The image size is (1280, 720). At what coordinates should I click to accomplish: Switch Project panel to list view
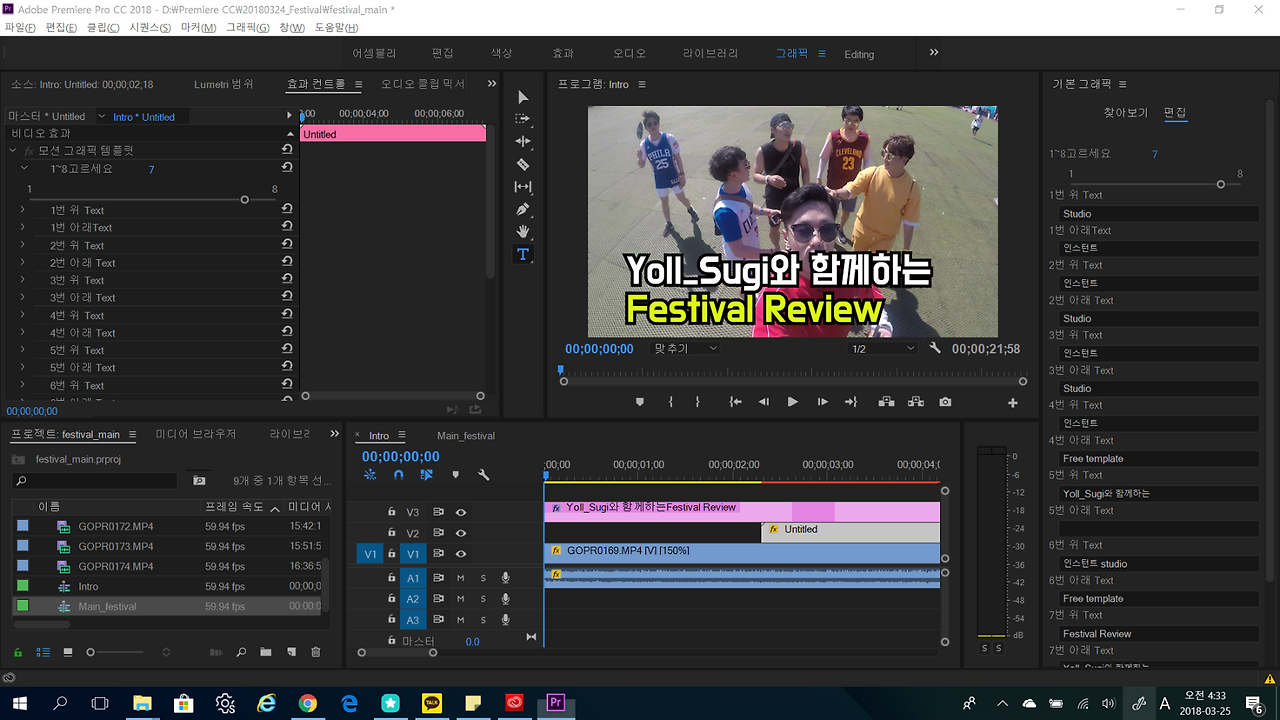[43, 652]
